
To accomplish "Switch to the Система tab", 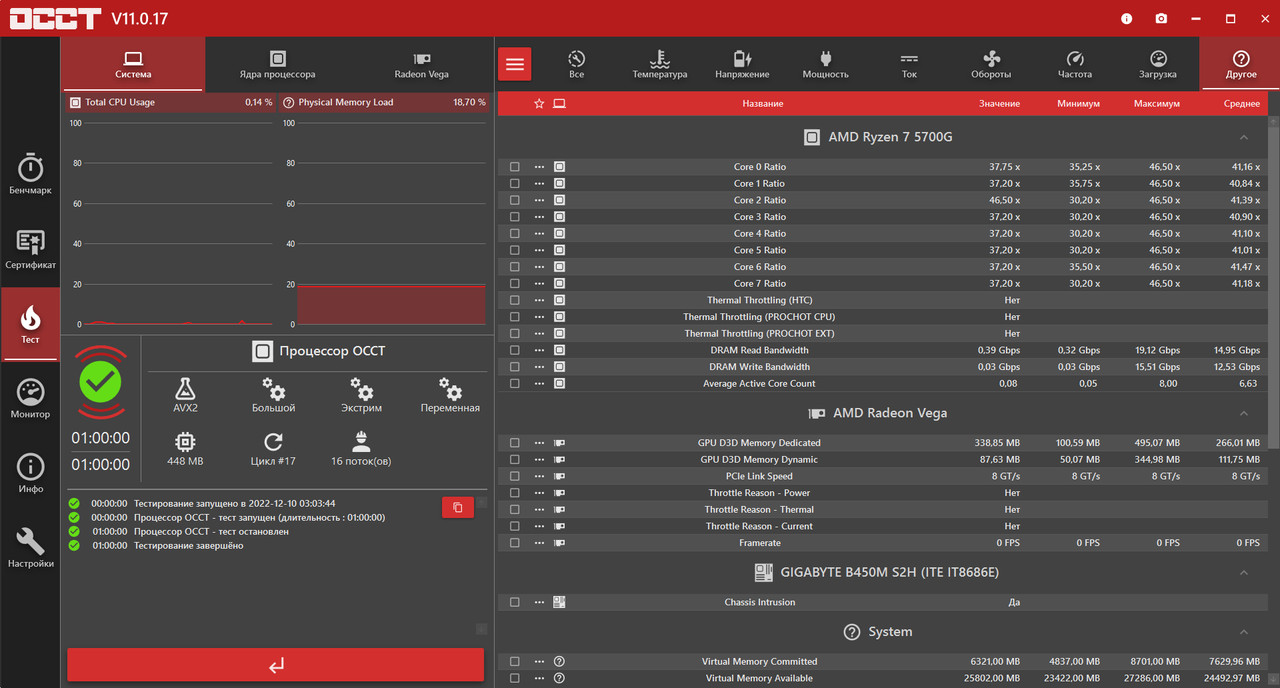I will pos(133,64).
